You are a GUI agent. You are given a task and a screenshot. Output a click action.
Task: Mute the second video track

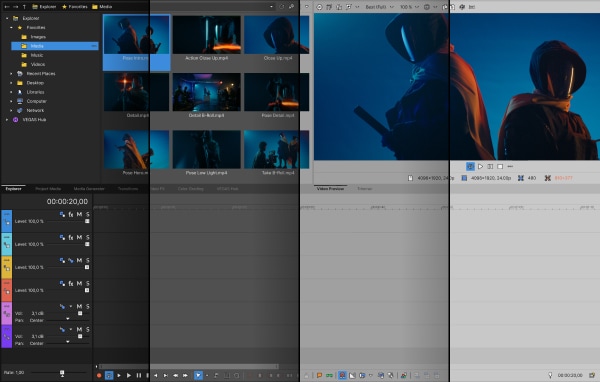79,238
